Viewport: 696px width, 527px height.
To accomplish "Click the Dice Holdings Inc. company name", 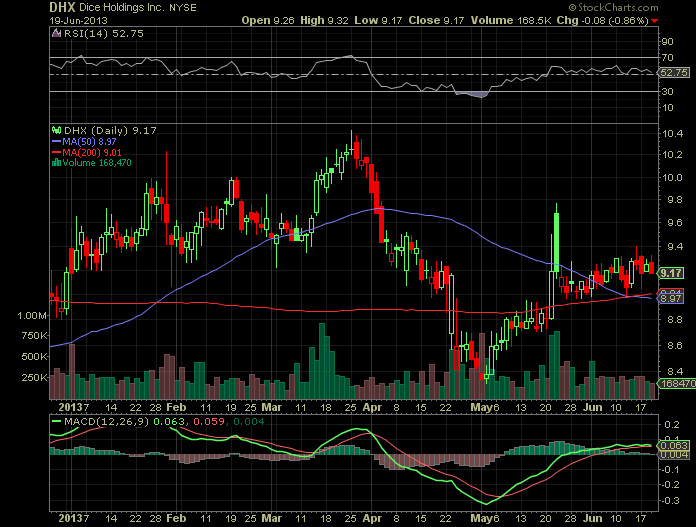I will point(122,8).
